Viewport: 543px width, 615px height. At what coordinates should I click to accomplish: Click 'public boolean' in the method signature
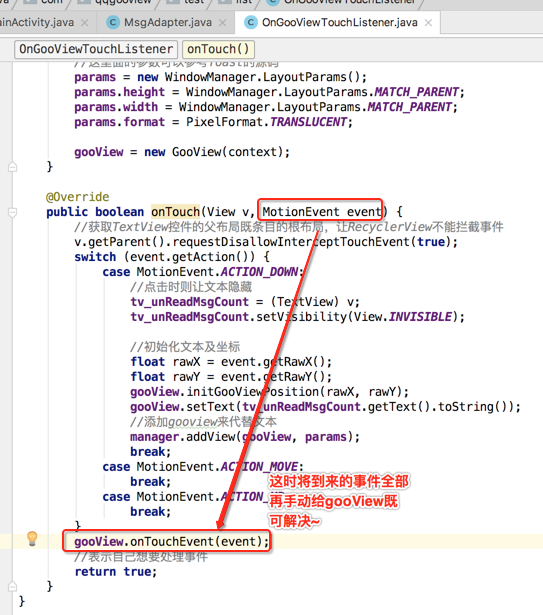[x=95, y=212]
